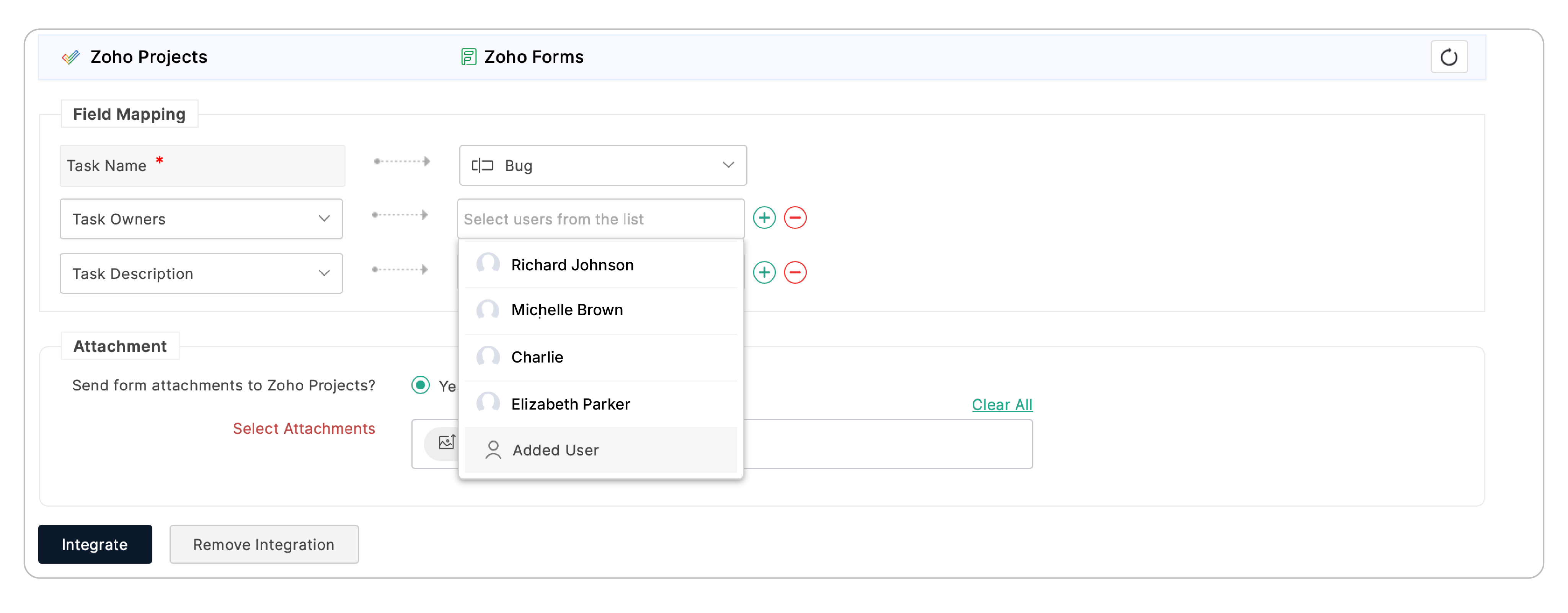Click the image attachment icon in attachments box
The height and width of the screenshot is (613, 1568).
pyautogui.click(x=446, y=443)
